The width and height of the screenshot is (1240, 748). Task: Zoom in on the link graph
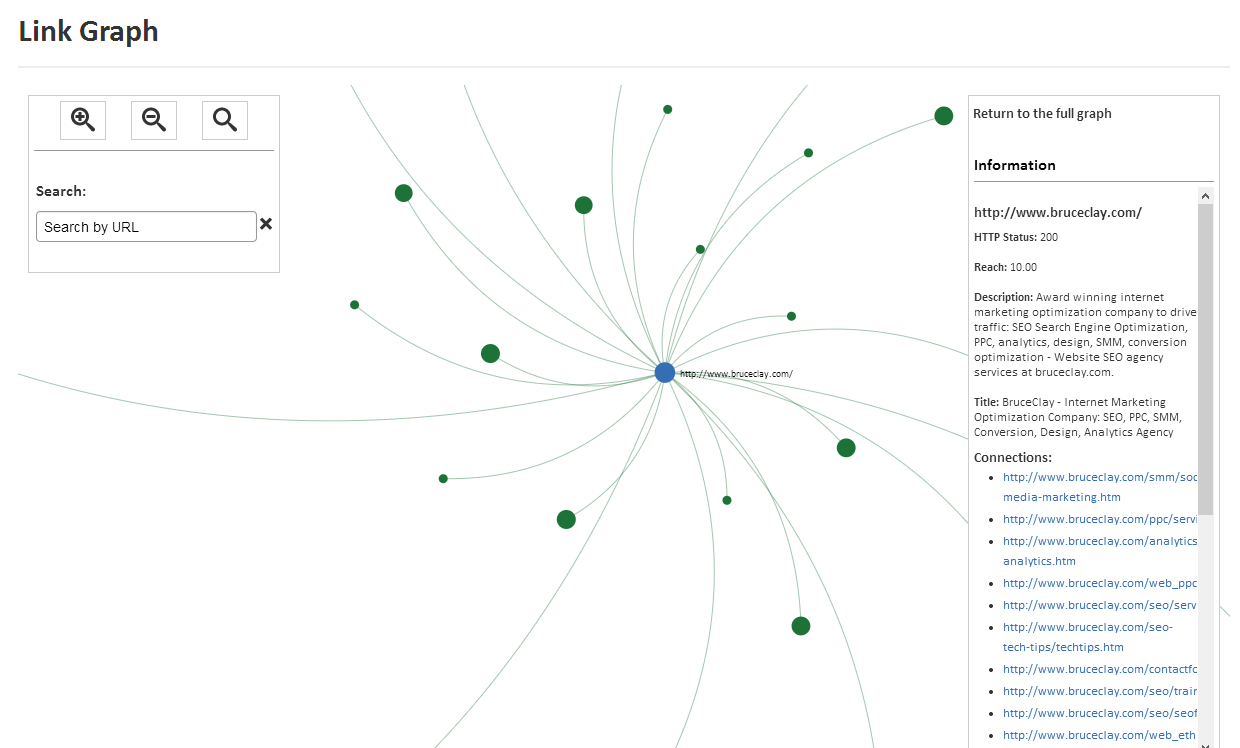83,120
